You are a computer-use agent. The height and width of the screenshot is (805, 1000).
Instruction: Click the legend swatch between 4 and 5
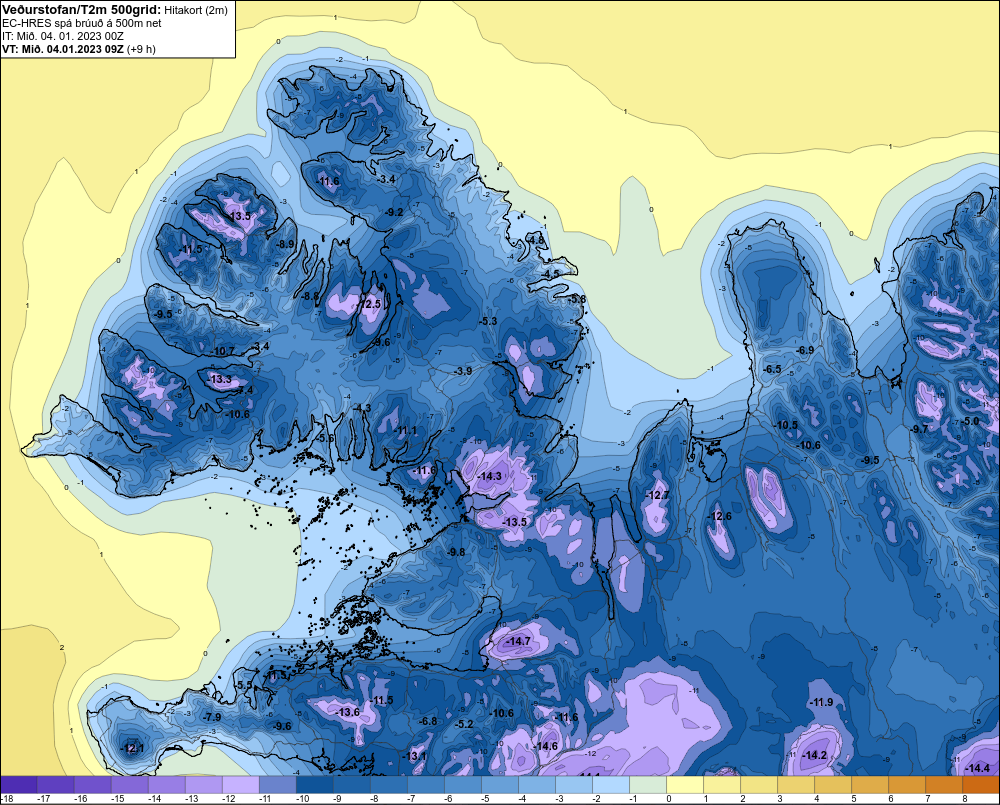(x=833, y=784)
